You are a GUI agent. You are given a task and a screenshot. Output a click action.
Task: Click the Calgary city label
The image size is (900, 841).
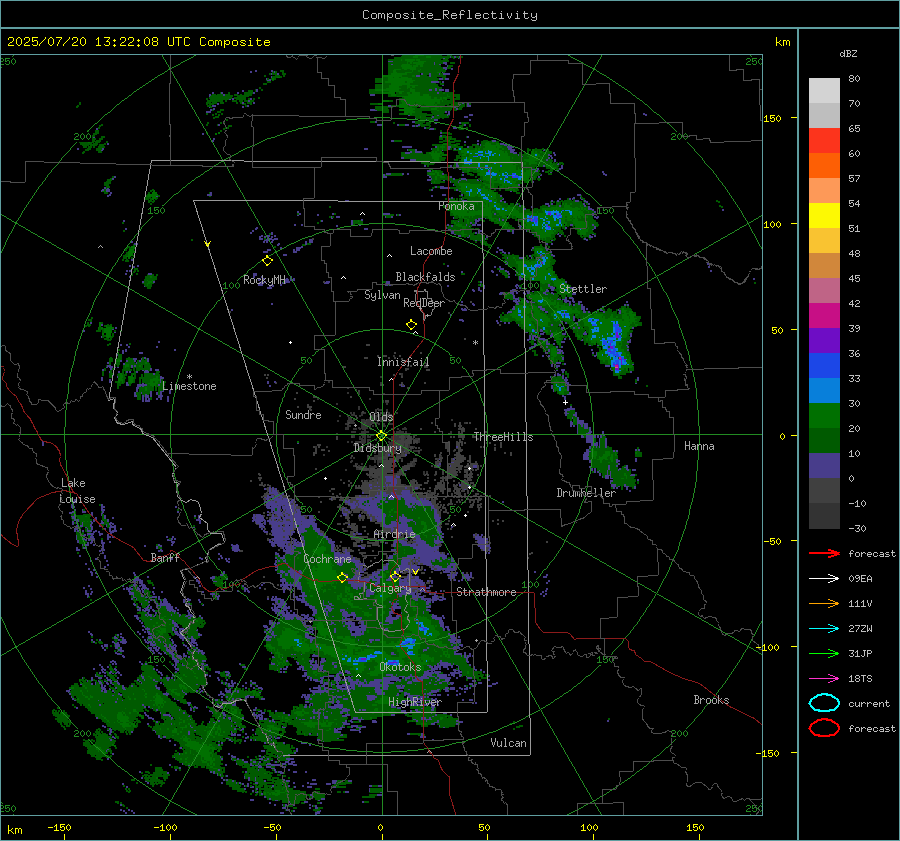coord(390,588)
